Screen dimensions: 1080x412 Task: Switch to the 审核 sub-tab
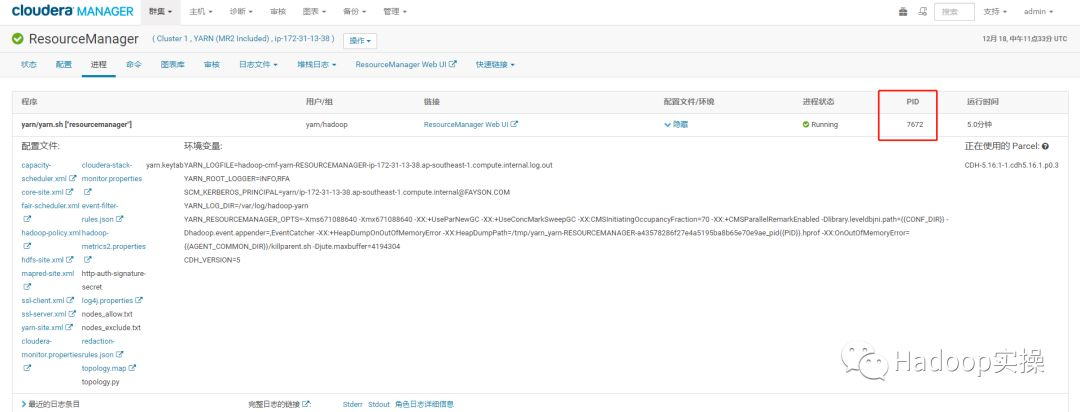pyautogui.click(x=211, y=64)
